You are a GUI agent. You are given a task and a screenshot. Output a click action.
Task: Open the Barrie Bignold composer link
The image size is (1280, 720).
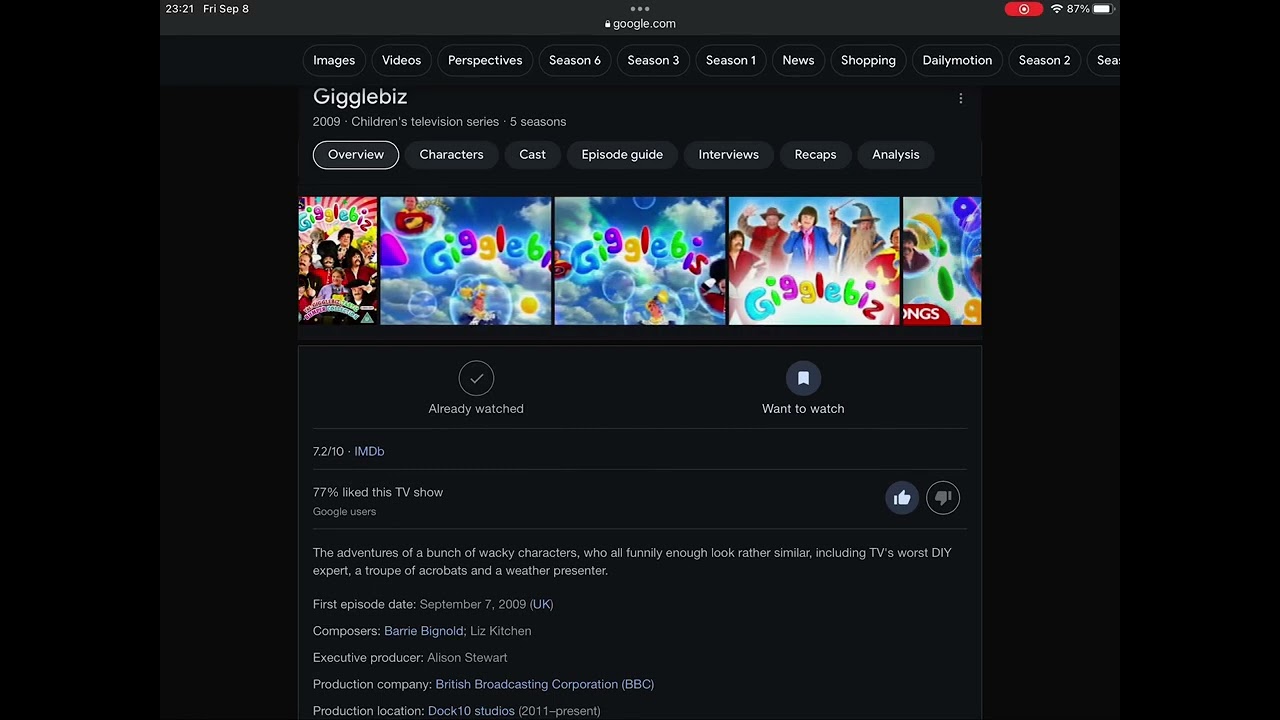click(423, 631)
